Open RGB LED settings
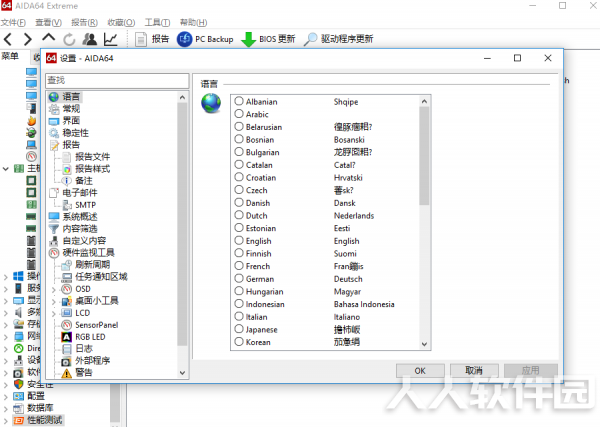The width and height of the screenshot is (600, 427). coord(84,337)
